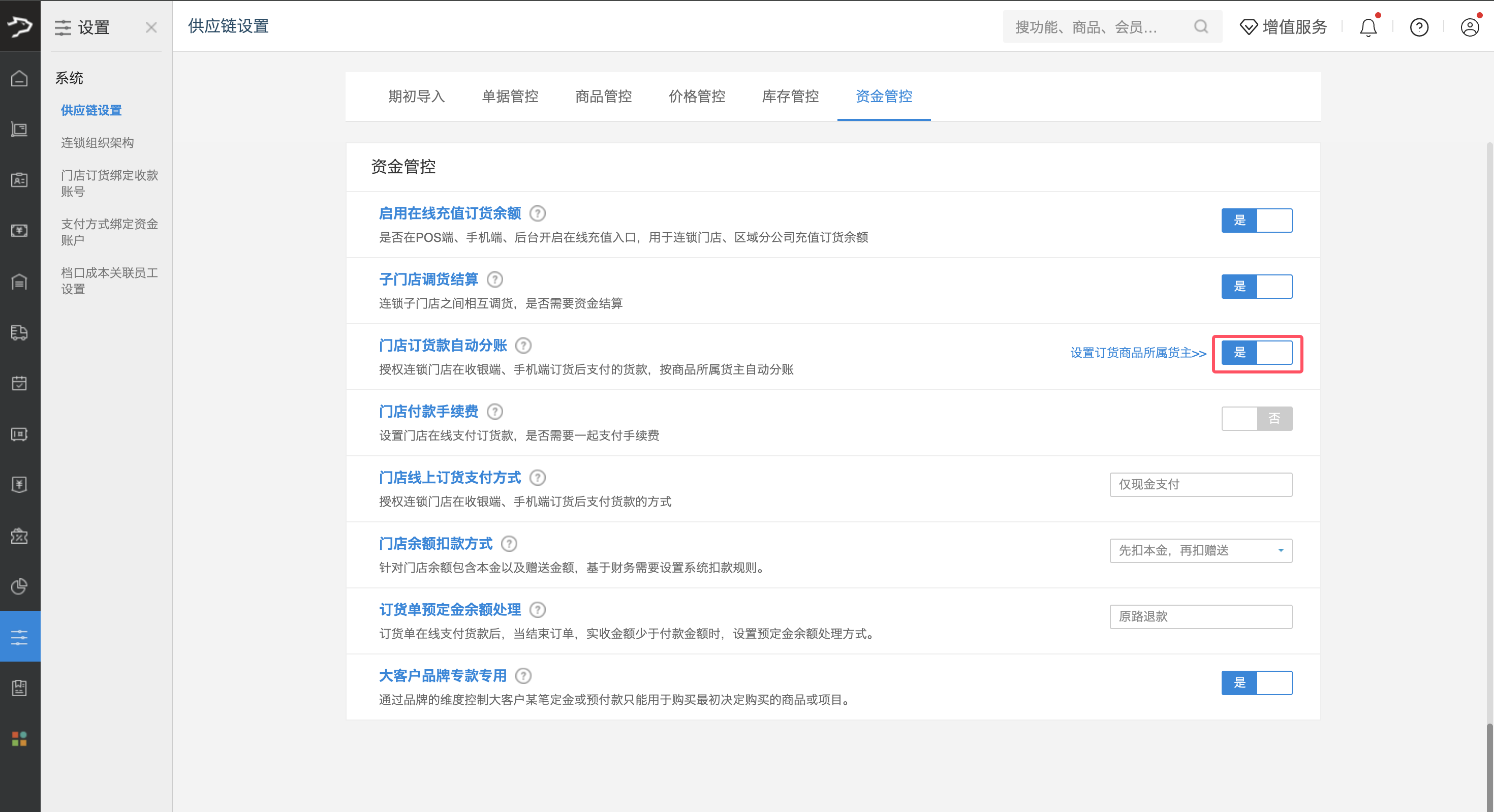Open the 设置订货商品所属货主>> link
1494x812 pixels.
coord(1138,353)
